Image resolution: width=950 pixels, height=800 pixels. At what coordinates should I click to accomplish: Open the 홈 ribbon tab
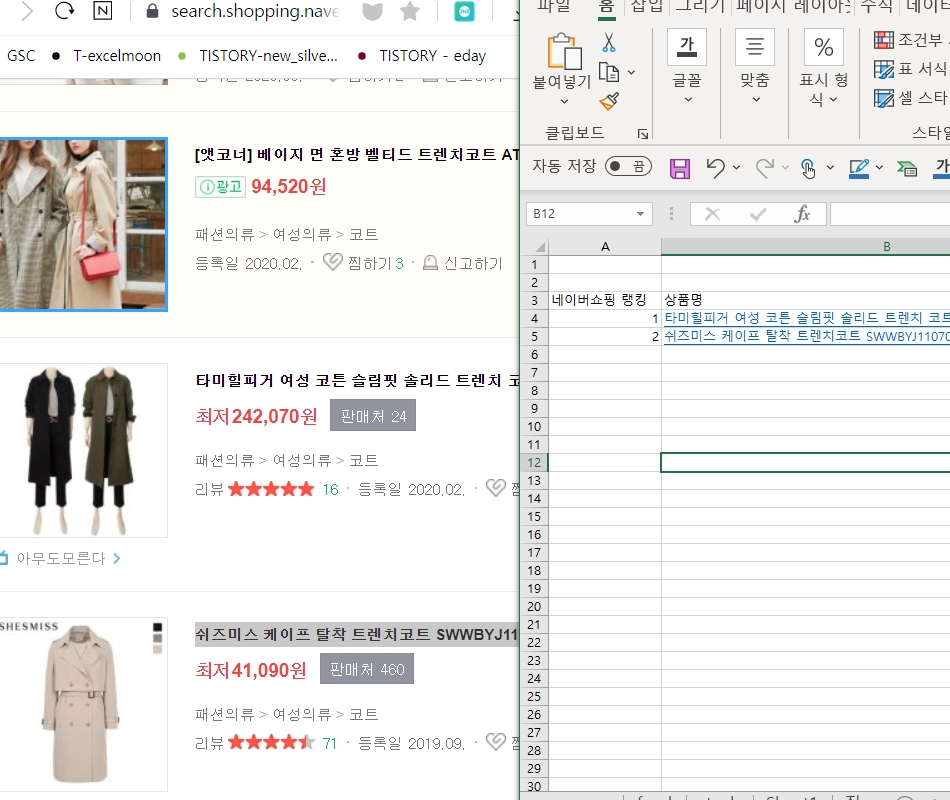tap(606, 7)
